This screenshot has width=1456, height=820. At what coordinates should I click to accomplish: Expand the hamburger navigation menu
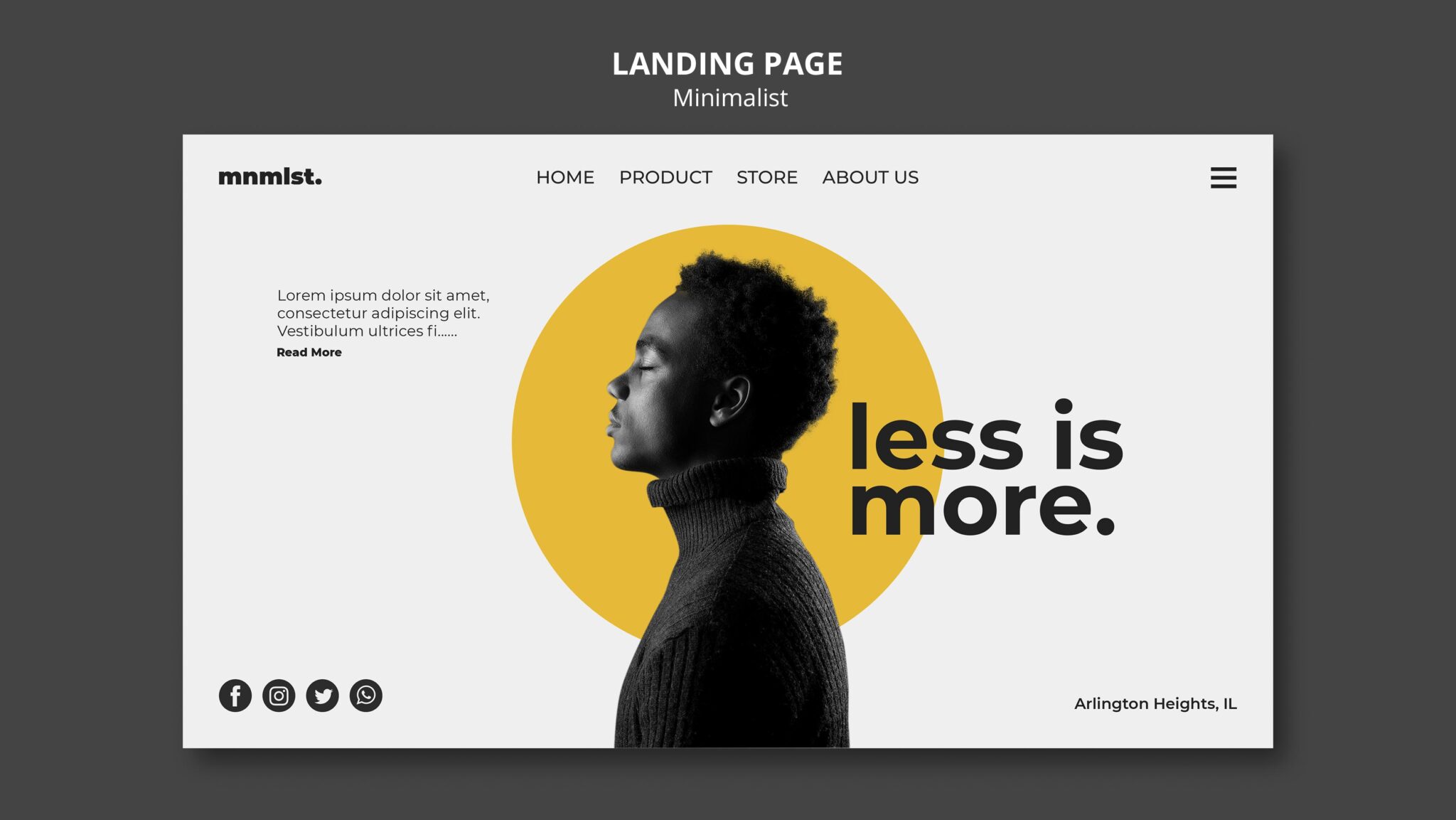(x=1223, y=177)
